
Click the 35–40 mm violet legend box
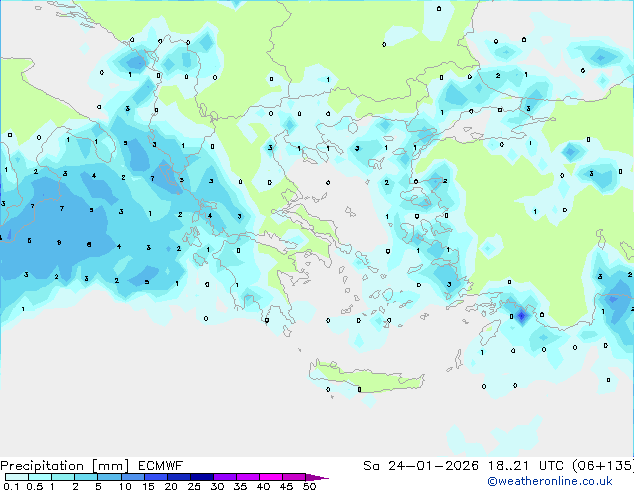pyautogui.click(x=248, y=477)
